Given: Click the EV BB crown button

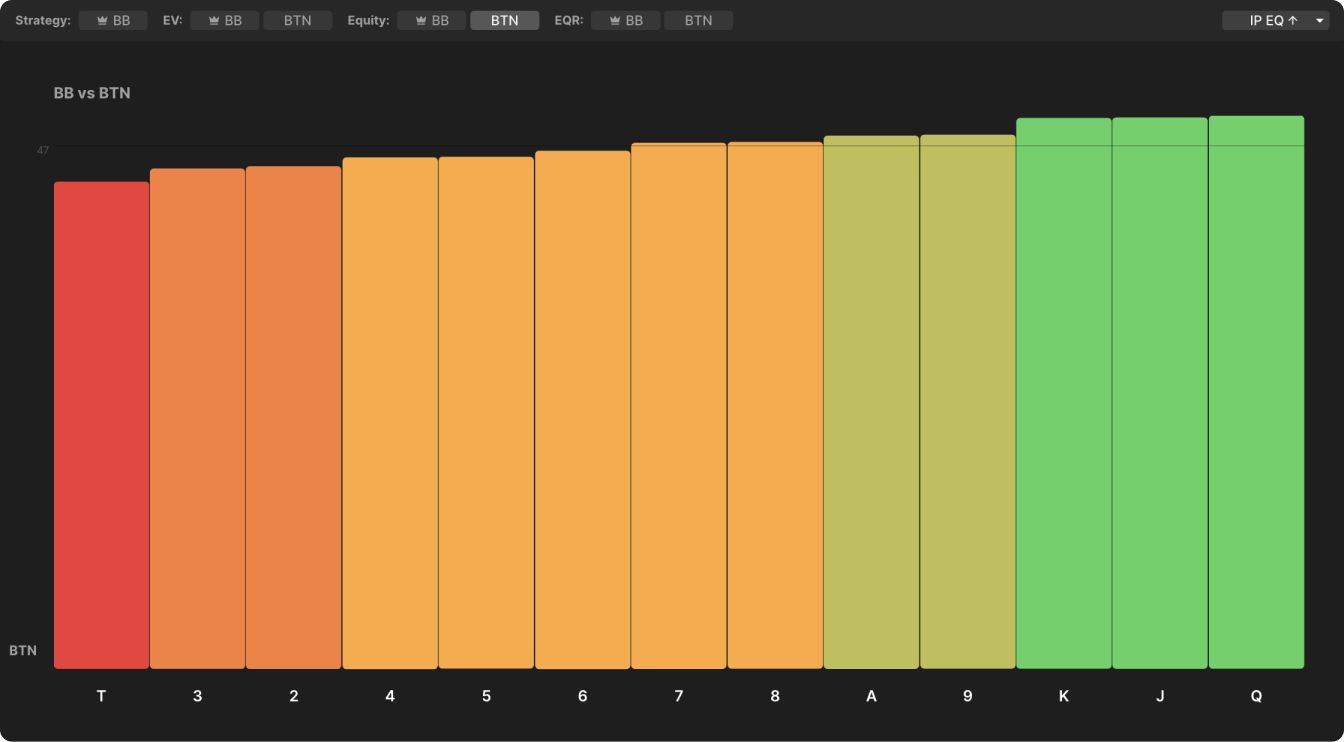Looking at the screenshot, I should coord(224,20).
